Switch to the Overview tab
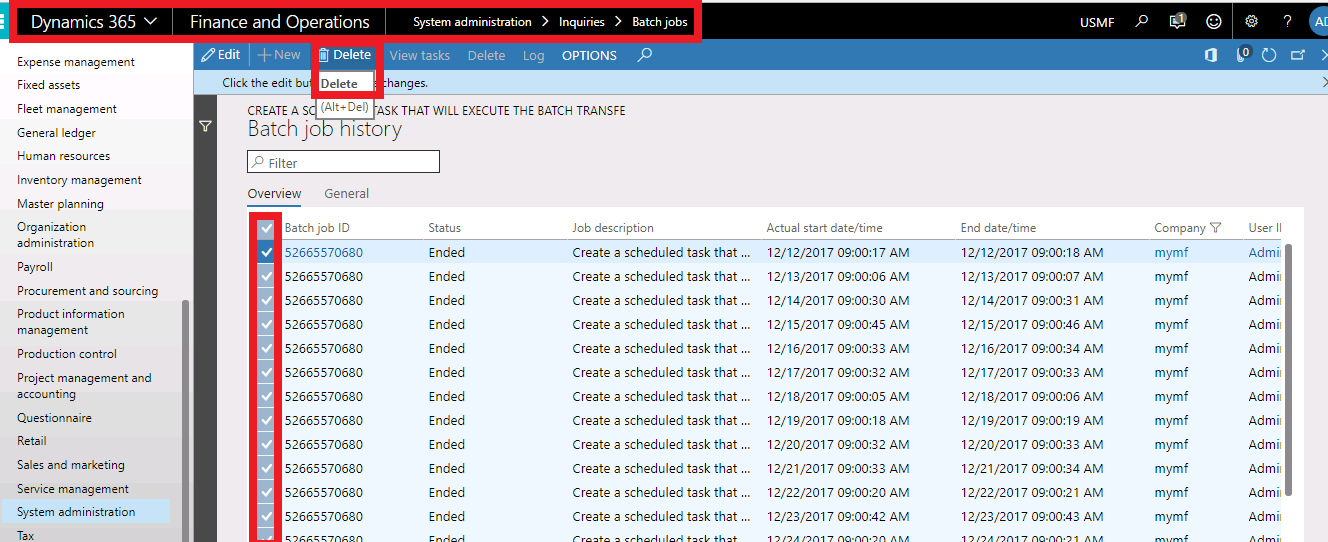Viewport: 1328px width, 542px height. tap(274, 194)
